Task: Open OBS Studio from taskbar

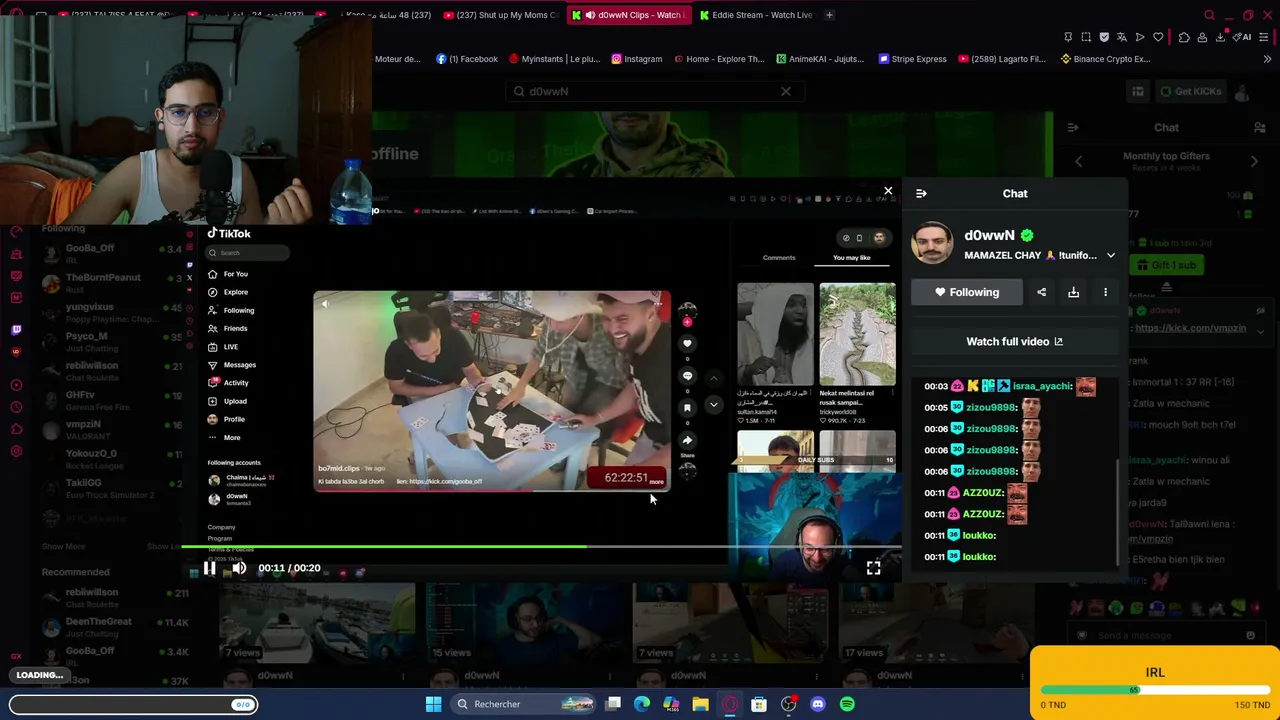Action: (x=788, y=704)
